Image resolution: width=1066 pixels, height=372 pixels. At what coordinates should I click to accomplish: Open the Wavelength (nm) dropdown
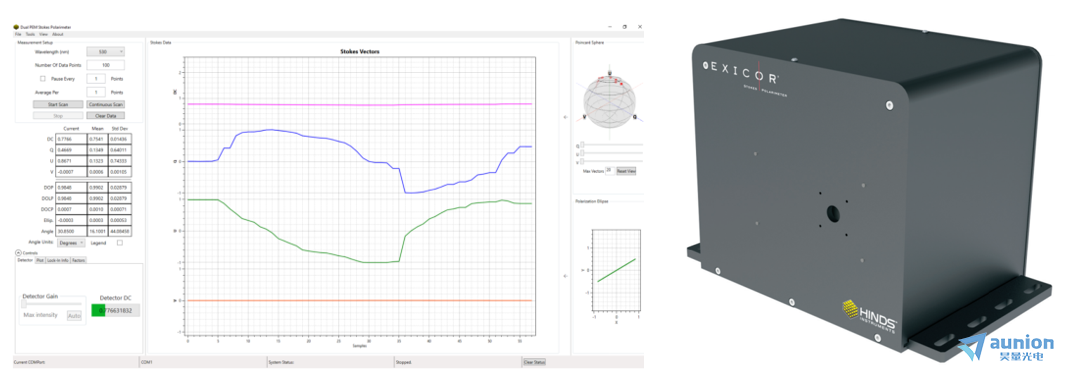(105, 52)
